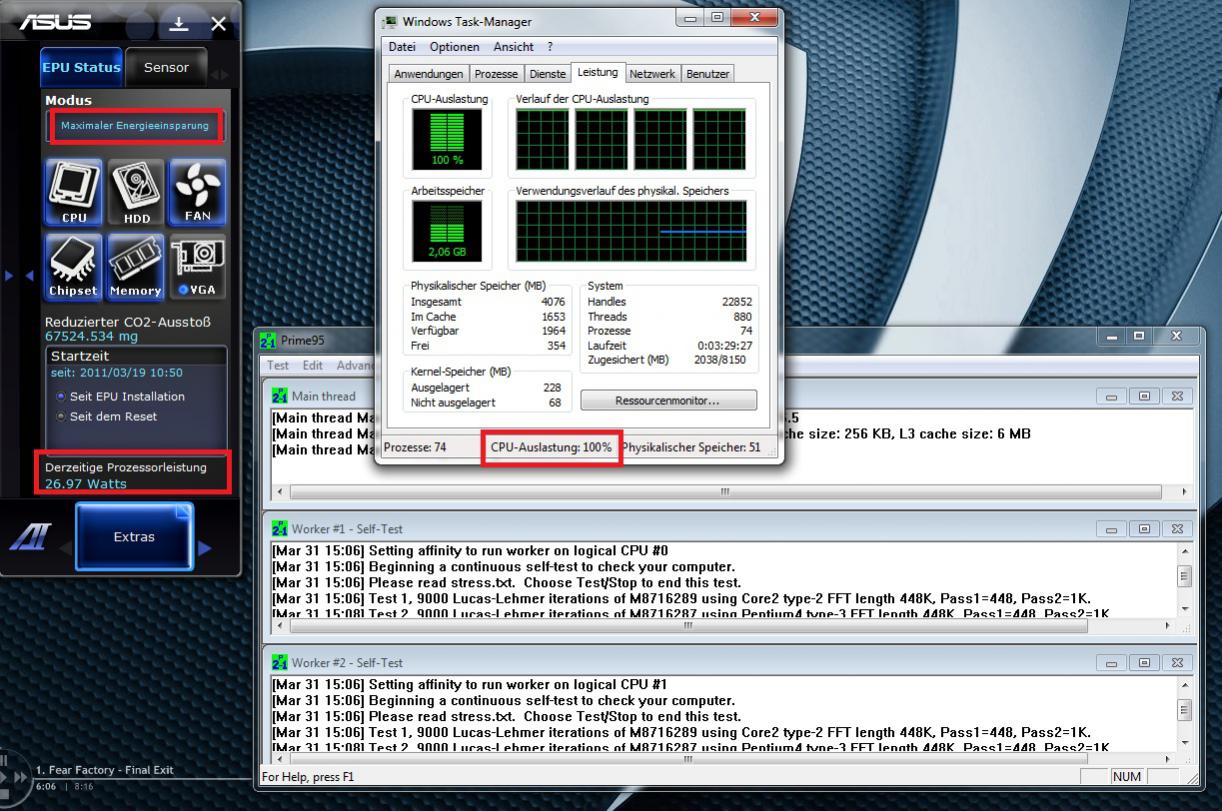Click the Extras button in ASUS panel
Image resolution: width=1222 pixels, height=811 pixels.
pos(134,537)
